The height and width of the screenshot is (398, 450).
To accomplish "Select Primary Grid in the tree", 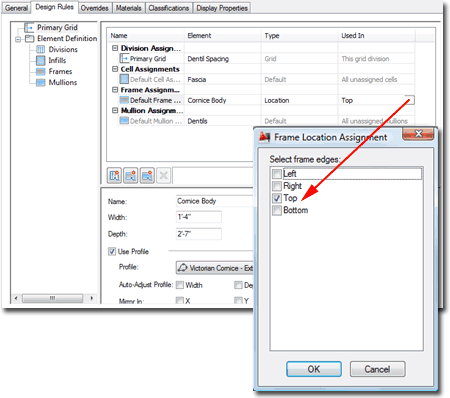I will pos(57,27).
